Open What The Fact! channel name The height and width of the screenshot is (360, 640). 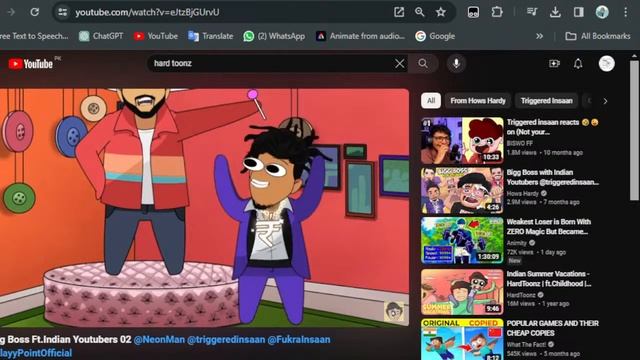point(527,344)
